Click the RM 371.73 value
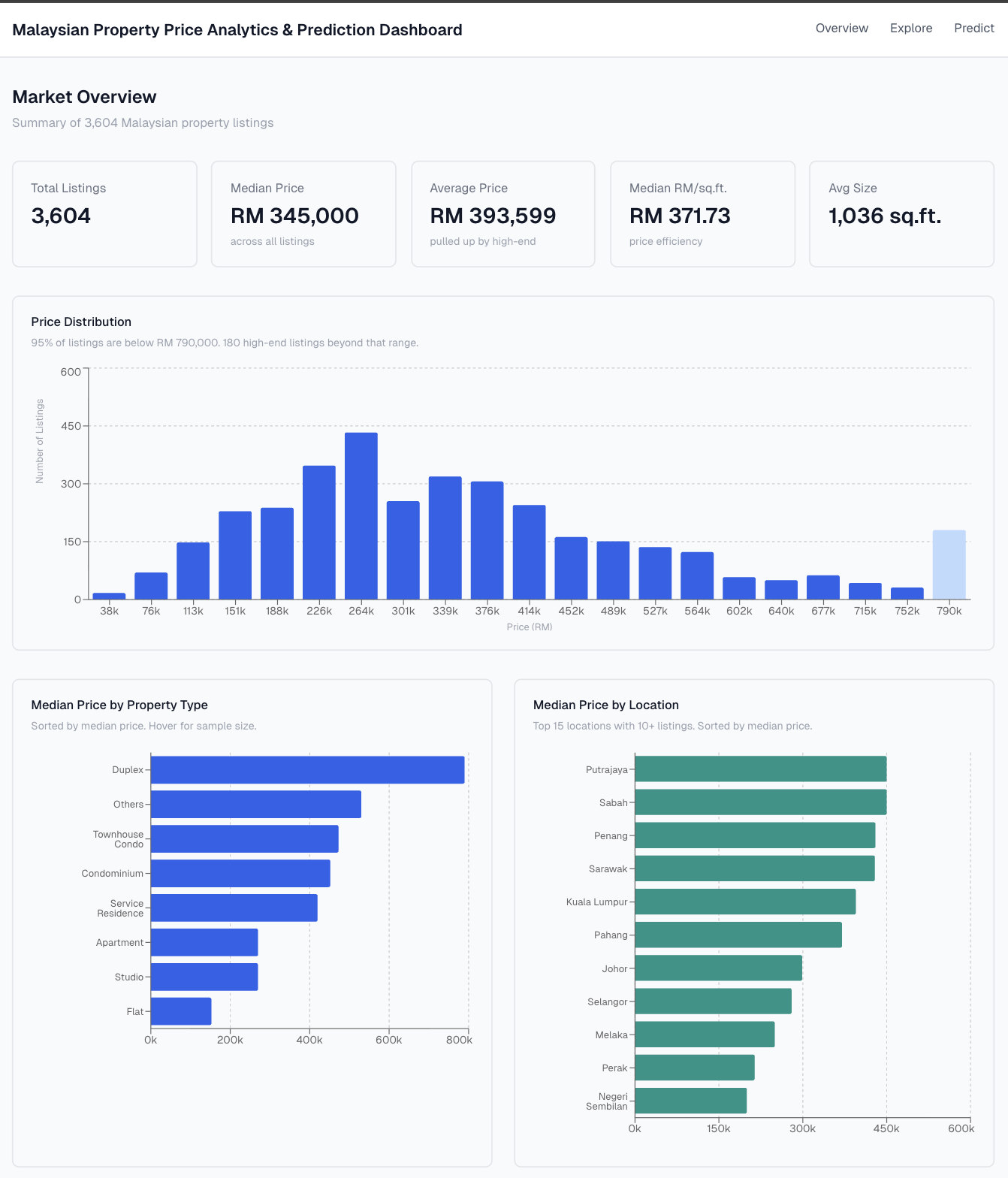Viewport: 1008px width, 1178px height. tap(680, 216)
